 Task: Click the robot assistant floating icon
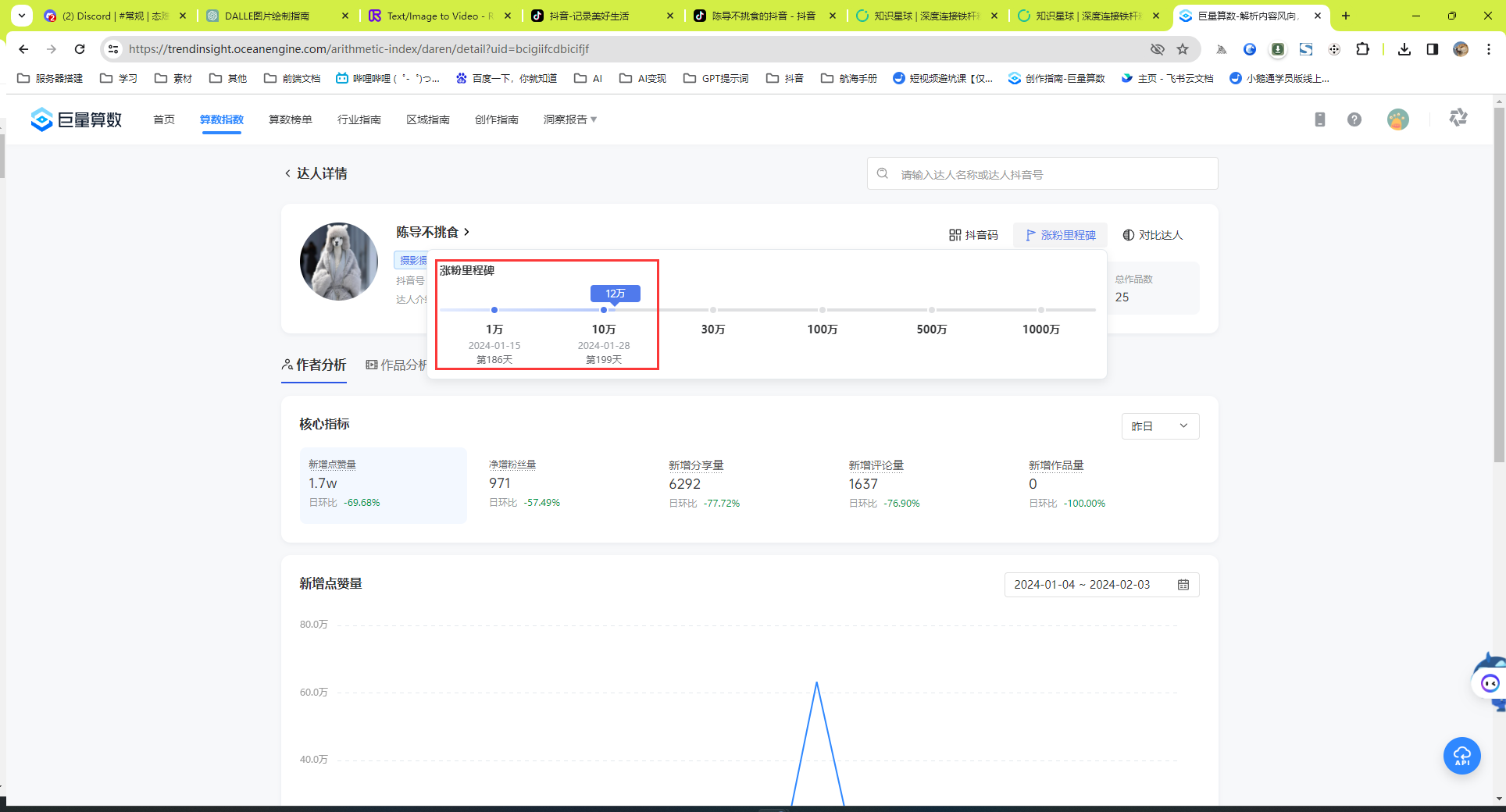(1489, 683)
